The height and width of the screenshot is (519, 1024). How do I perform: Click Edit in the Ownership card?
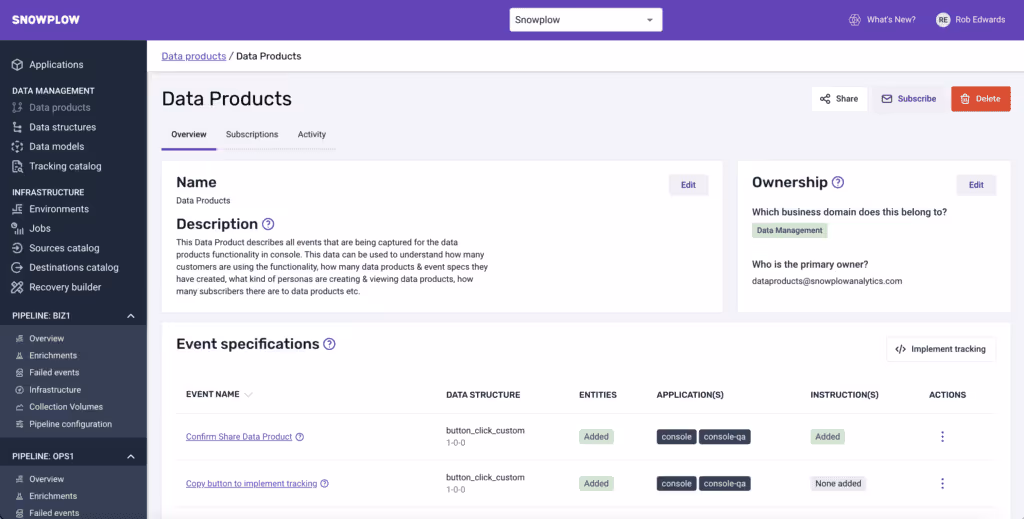(x=976, y=185)
